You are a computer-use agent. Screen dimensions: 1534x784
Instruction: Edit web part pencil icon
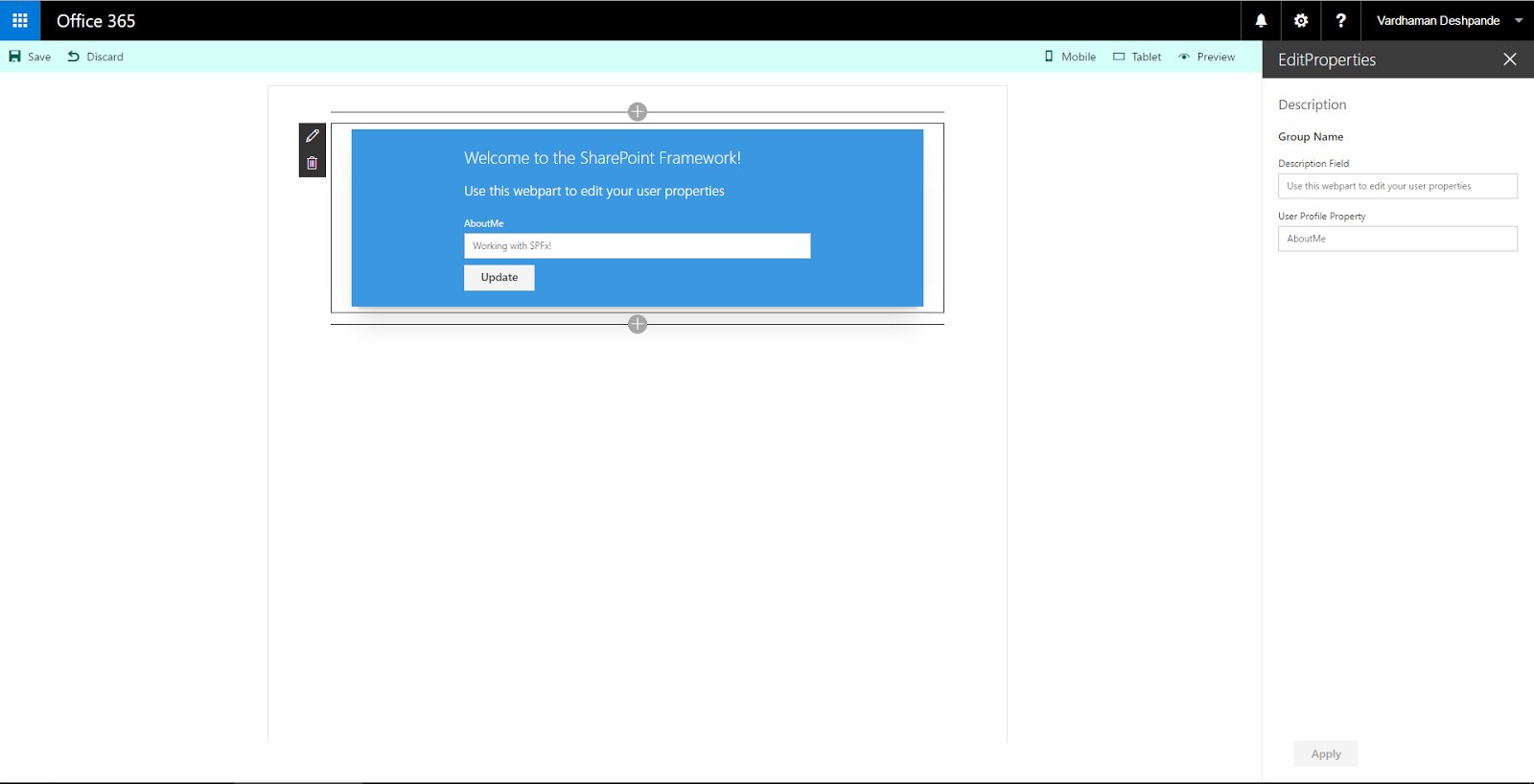tap(313, 136)
